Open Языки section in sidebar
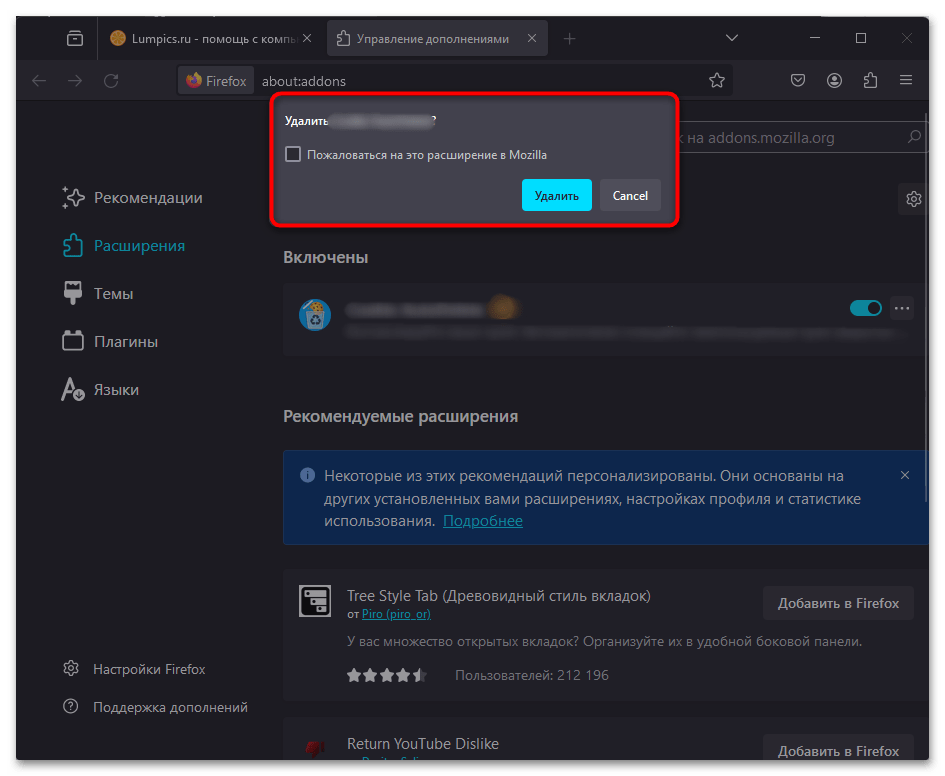Viewport: 945px width, 776px height. [x=100, y=390]
